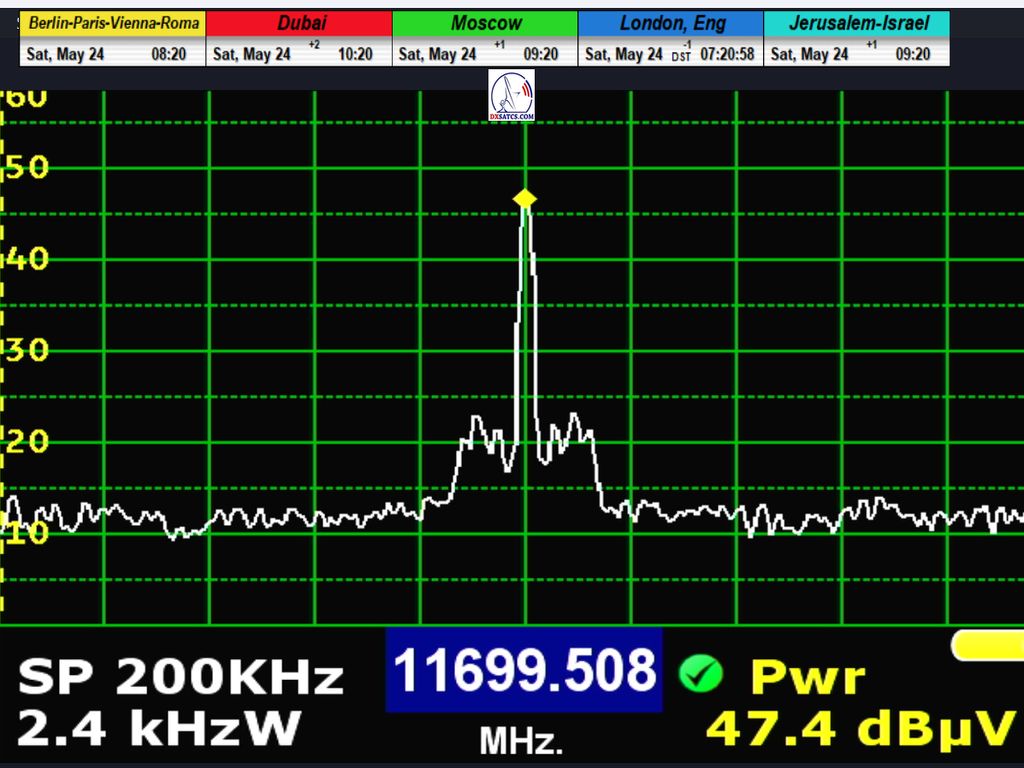
Task: Click the MHz. unit label
Action: [x=521, y=741]
